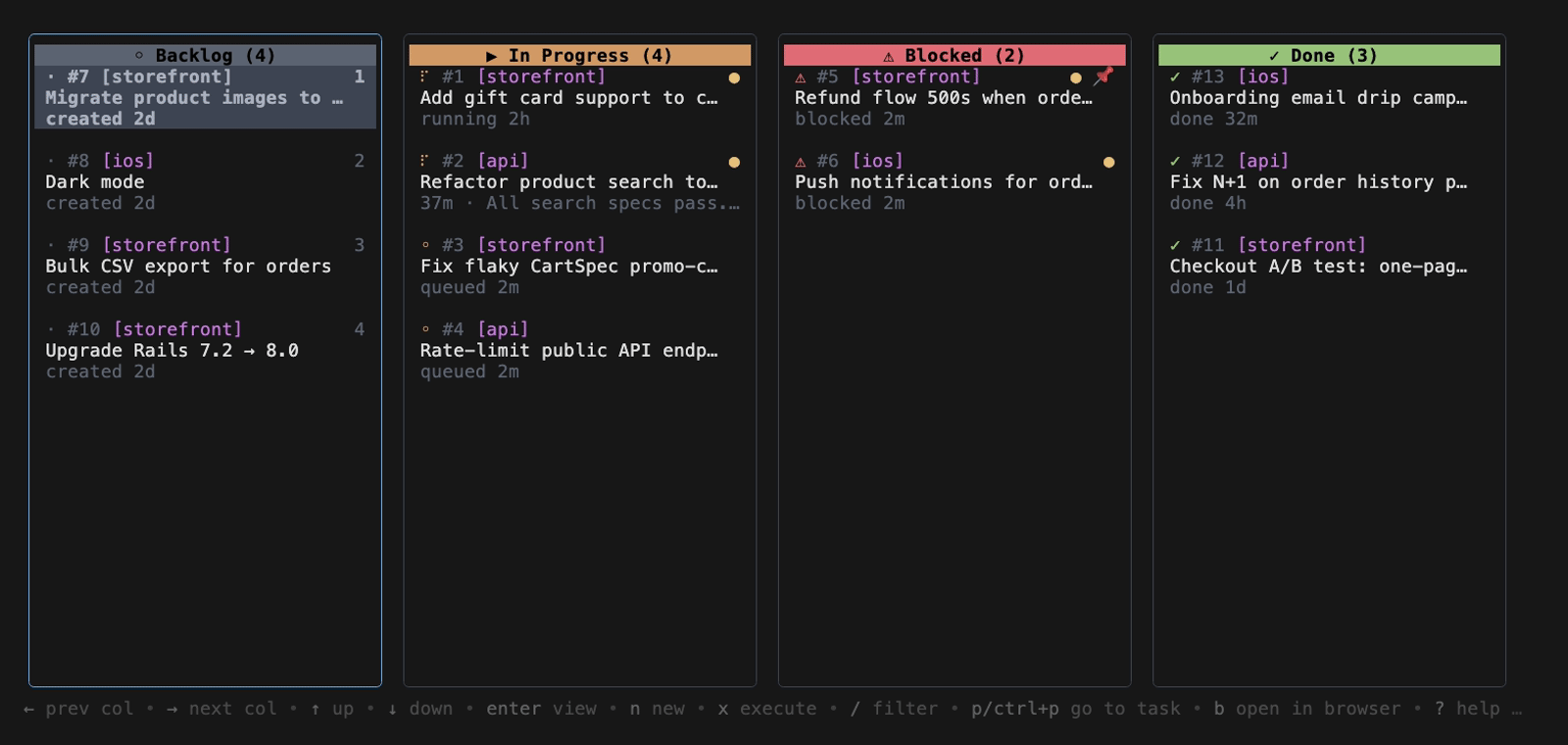Image resolution: width=1568 pixels, height=745 pixels.
Task: Select Onboarding email drip campaign task
Action: [1329, 97]
